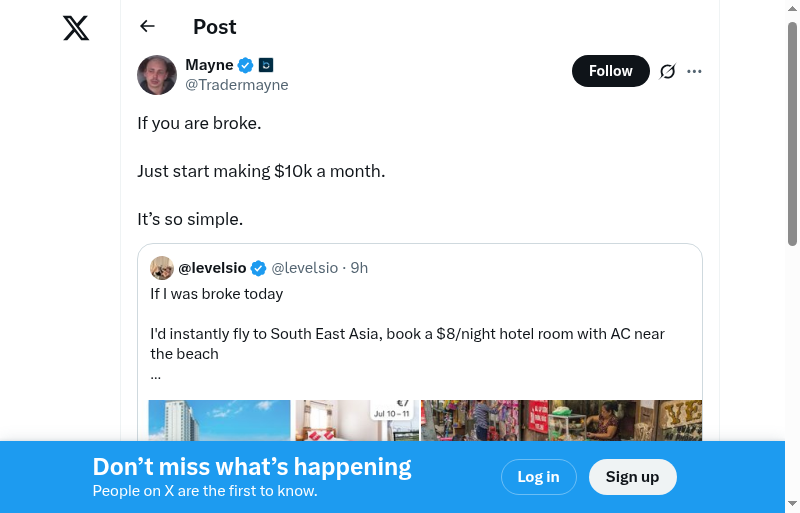Follow Mayne with the Follow button

610,71
